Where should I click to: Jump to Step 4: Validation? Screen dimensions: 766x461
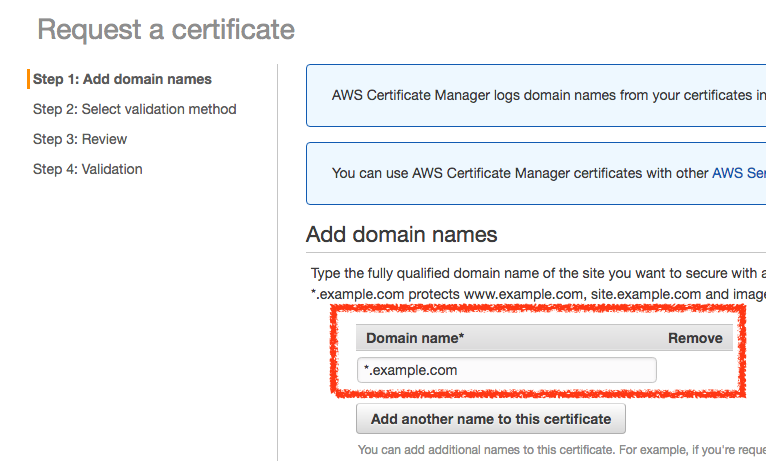click(x=88, y=169)
